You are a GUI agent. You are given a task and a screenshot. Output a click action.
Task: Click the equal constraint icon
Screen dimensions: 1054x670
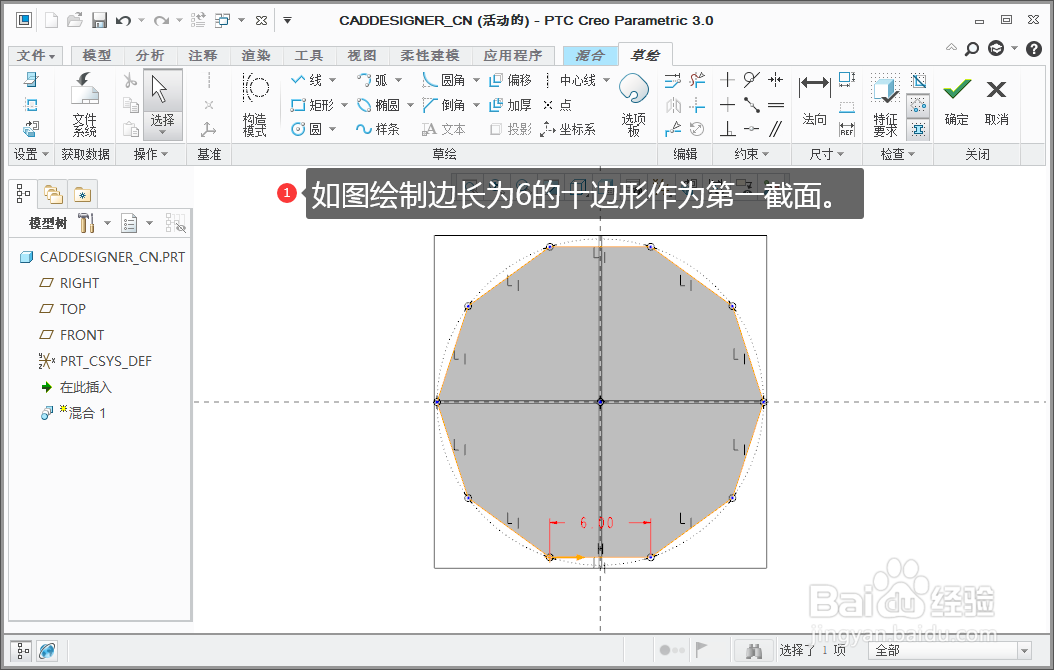776,105
